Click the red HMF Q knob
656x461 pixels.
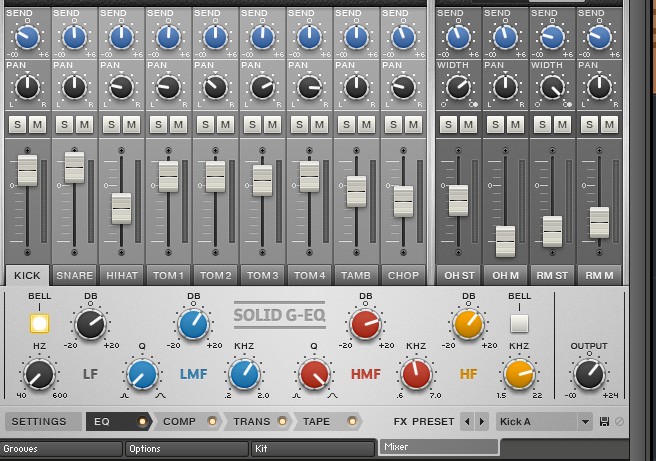[x=313, y=375]
